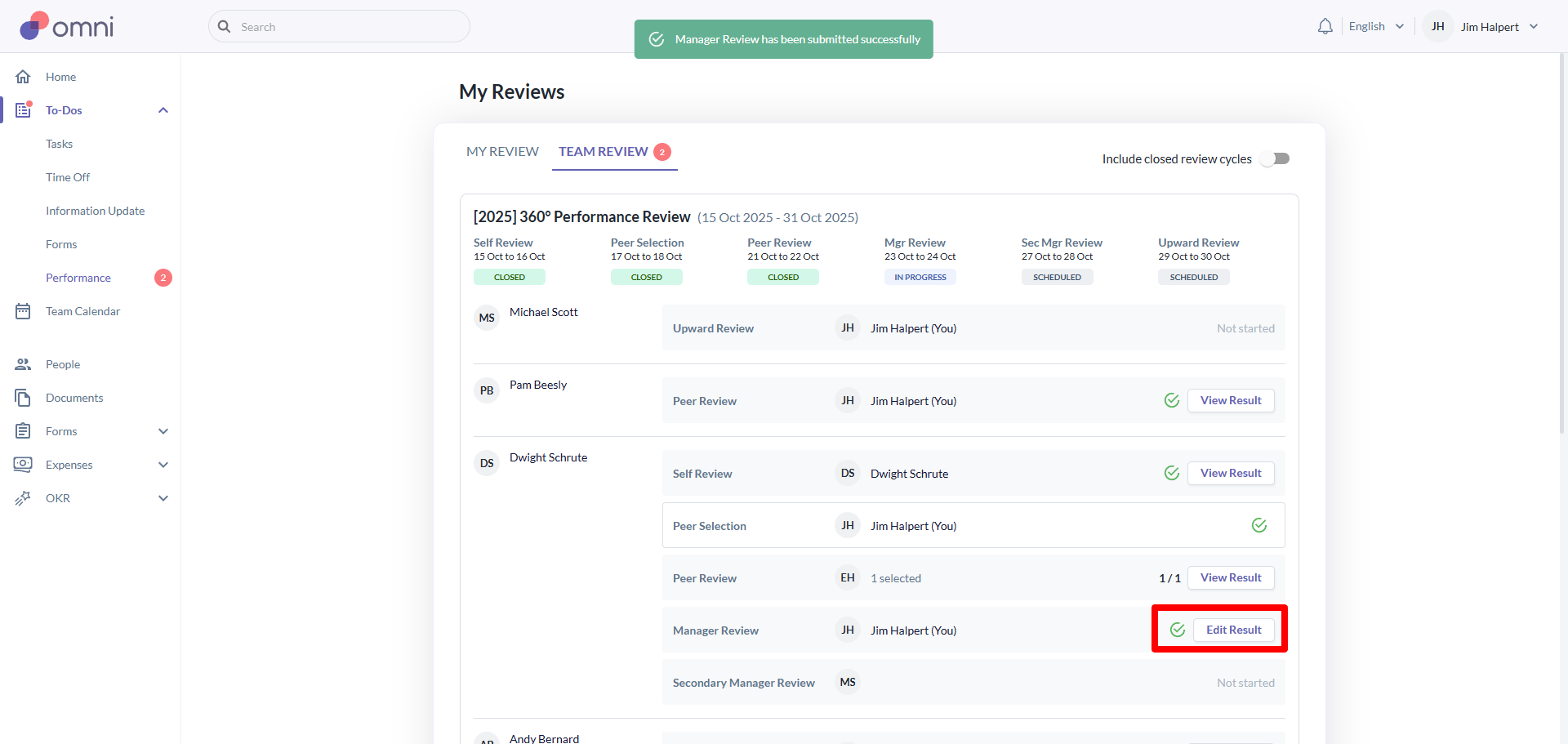Click the Expenses money icon
Screen dimensions: 1568x744
coord(23,465)
